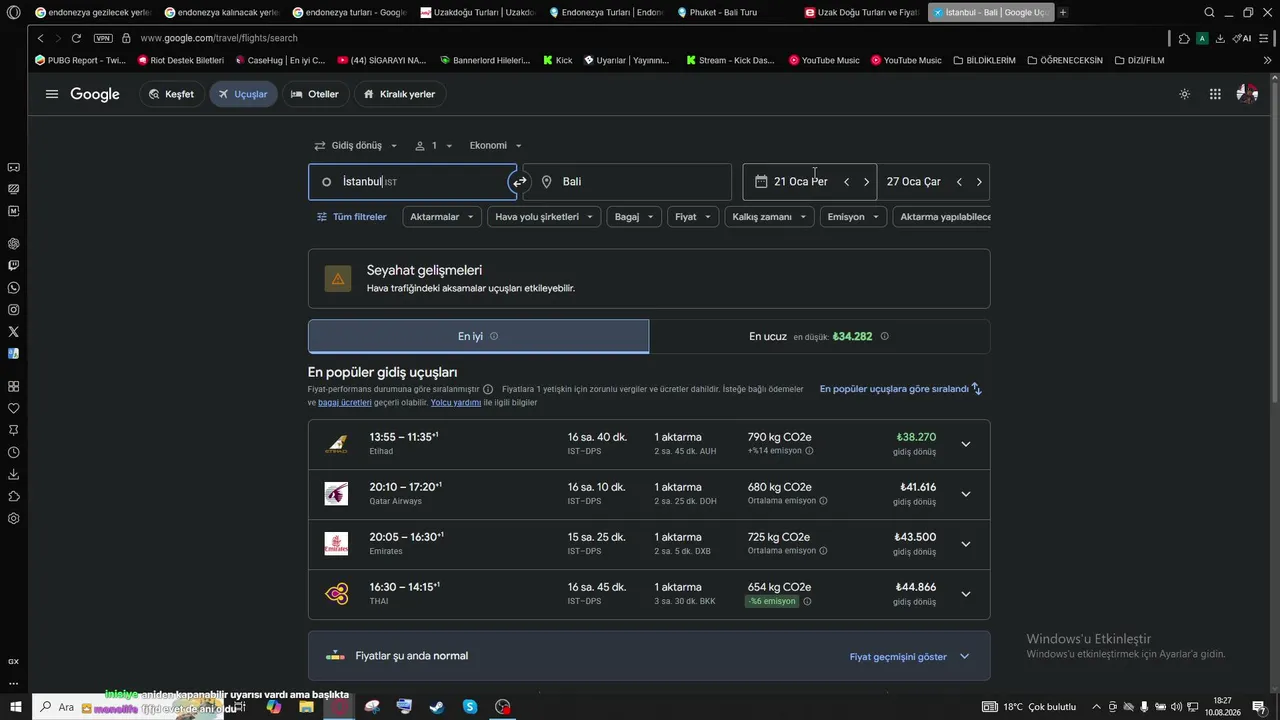
Task: Open the Gidiş dönüş trip type dropdown
Action: pyautogui.click(x=356, y=146)
